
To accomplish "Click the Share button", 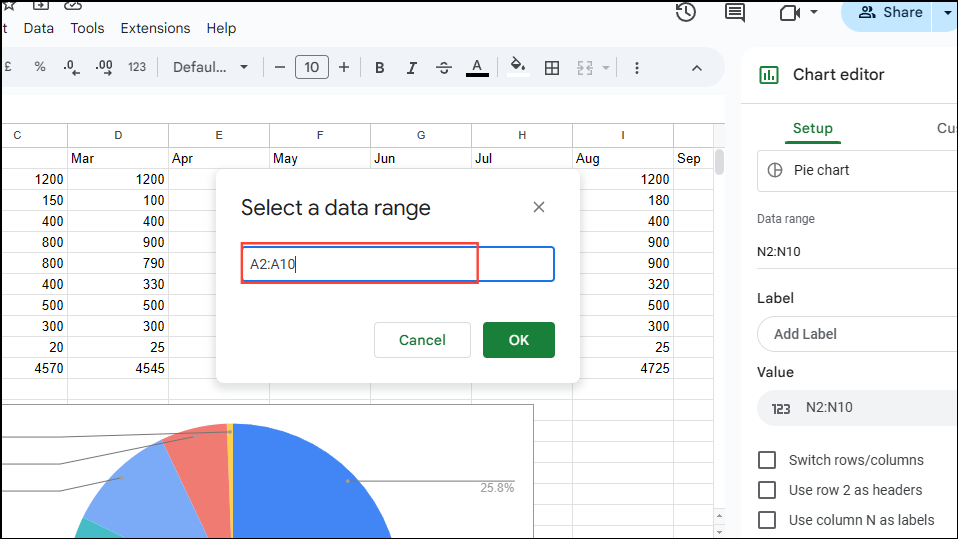I will (891, 12).
